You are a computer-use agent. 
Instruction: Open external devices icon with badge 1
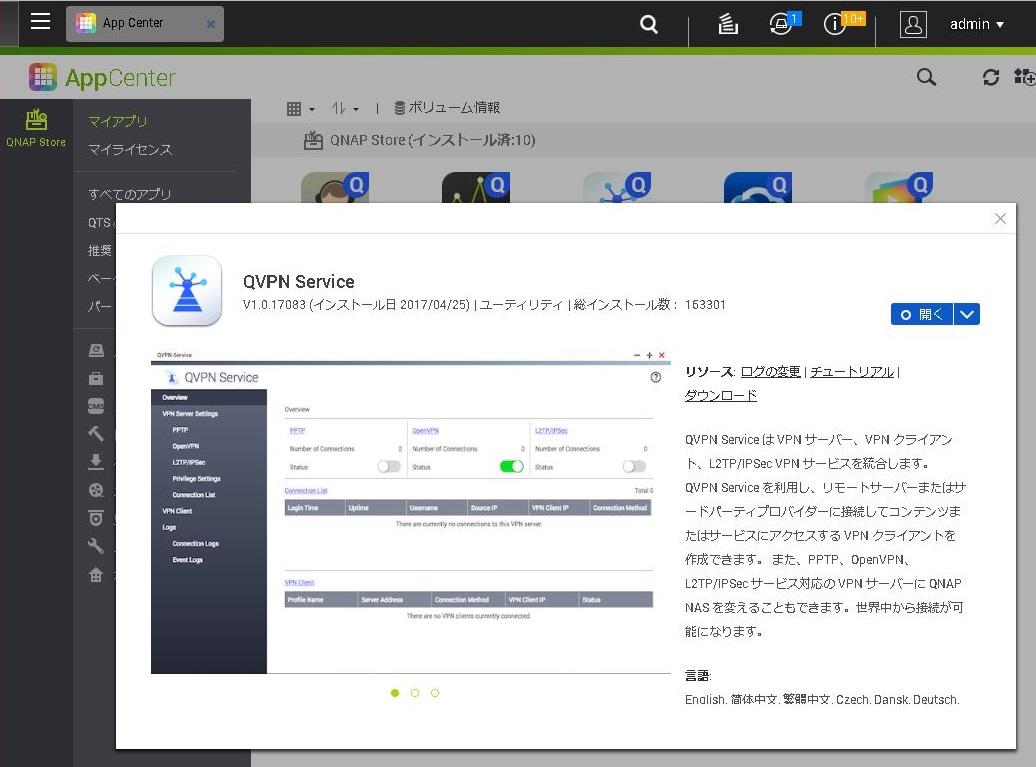(x=783, y=24)
